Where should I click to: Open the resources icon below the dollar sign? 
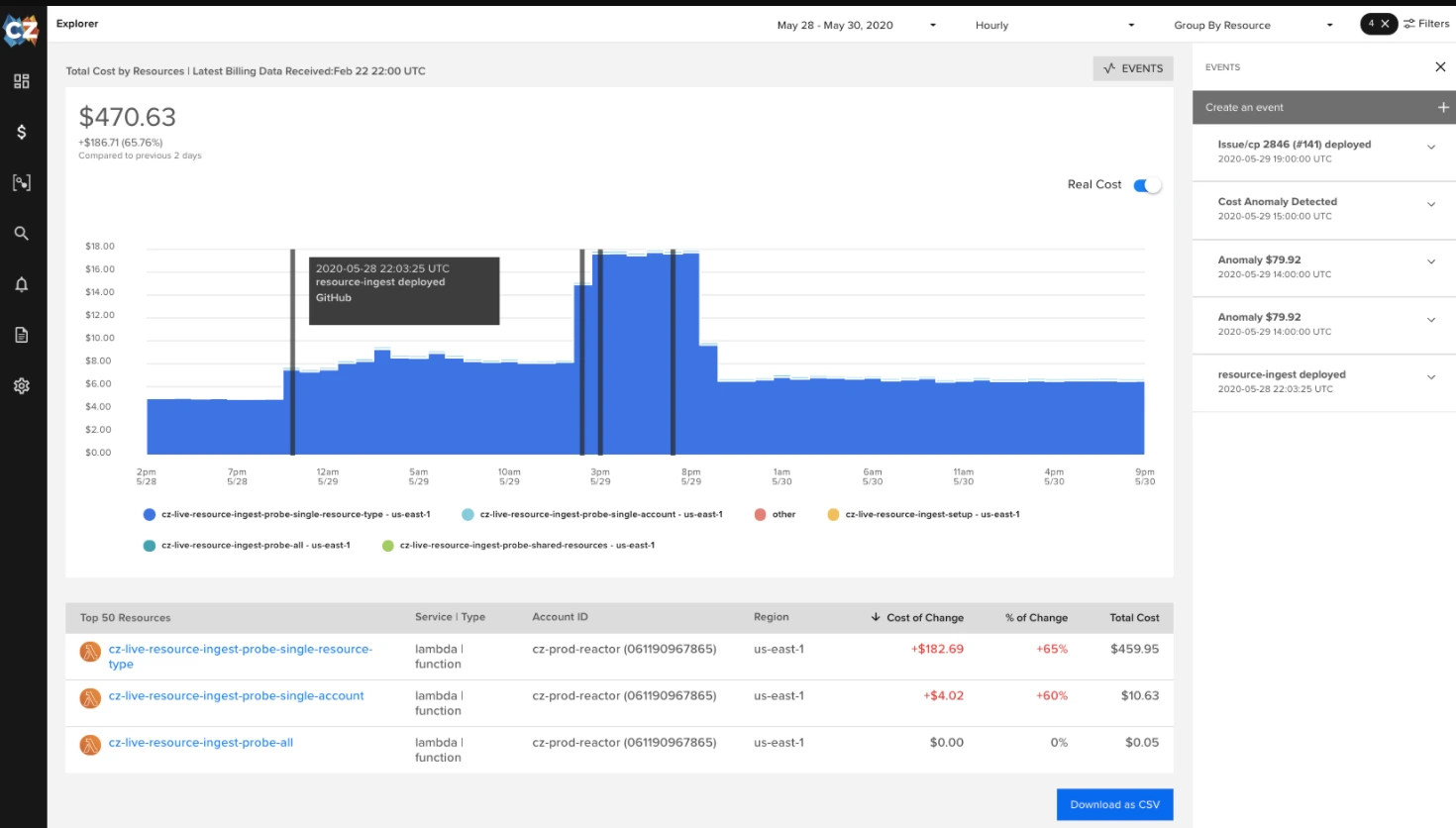coord(20,182)
